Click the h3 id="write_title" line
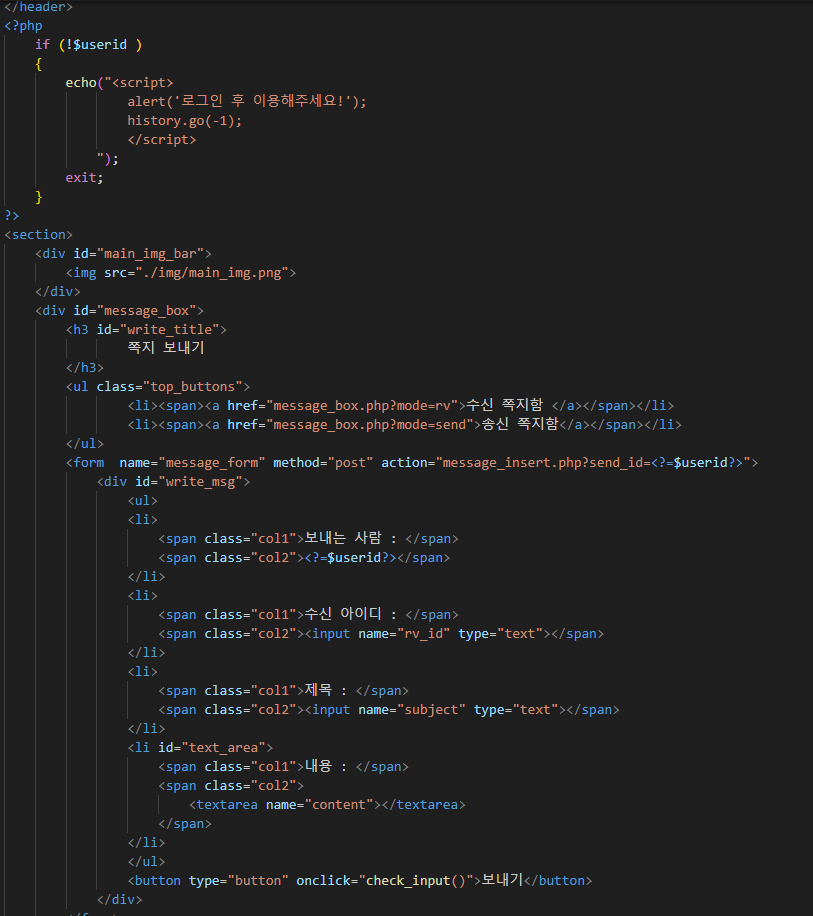 (146, 329)
